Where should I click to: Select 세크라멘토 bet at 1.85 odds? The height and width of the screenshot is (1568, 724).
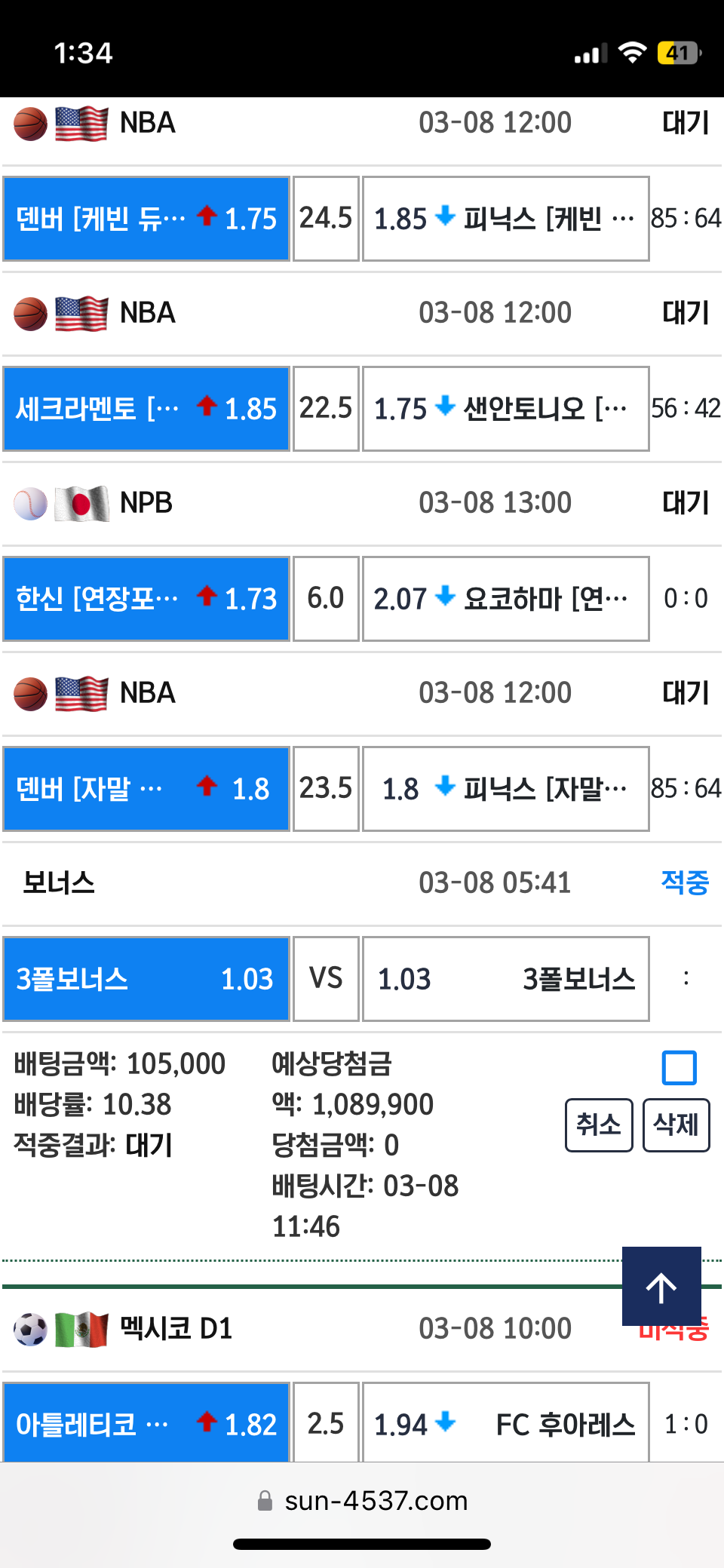(146, 409)
